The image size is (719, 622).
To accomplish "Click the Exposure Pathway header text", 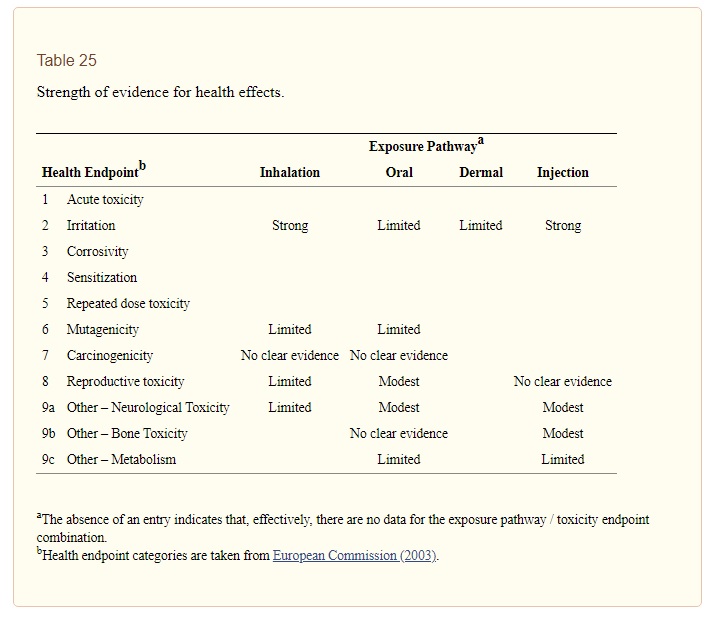I will click(x=424, y=146).
